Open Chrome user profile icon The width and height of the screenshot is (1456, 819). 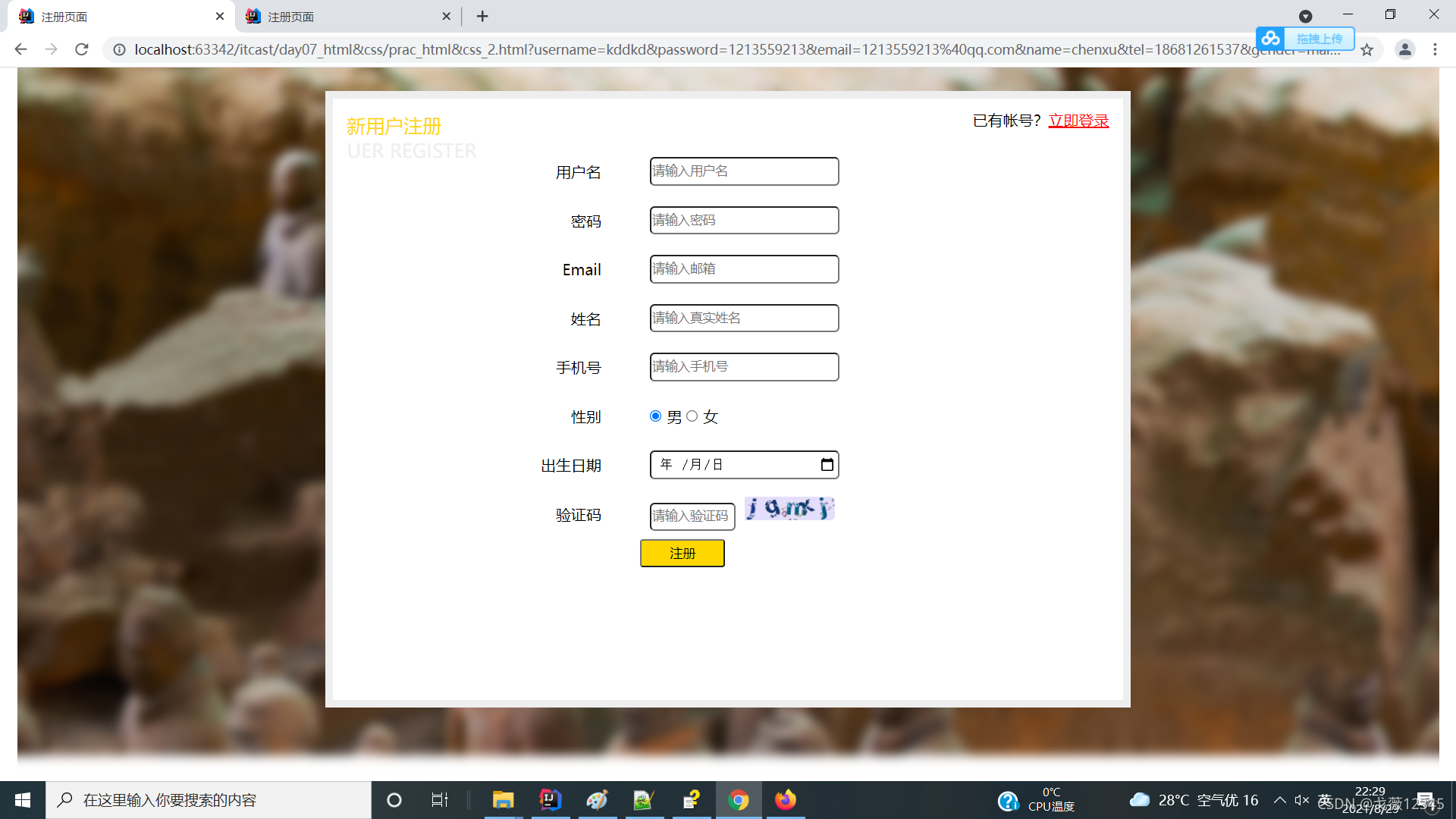tap(1404, 49)
